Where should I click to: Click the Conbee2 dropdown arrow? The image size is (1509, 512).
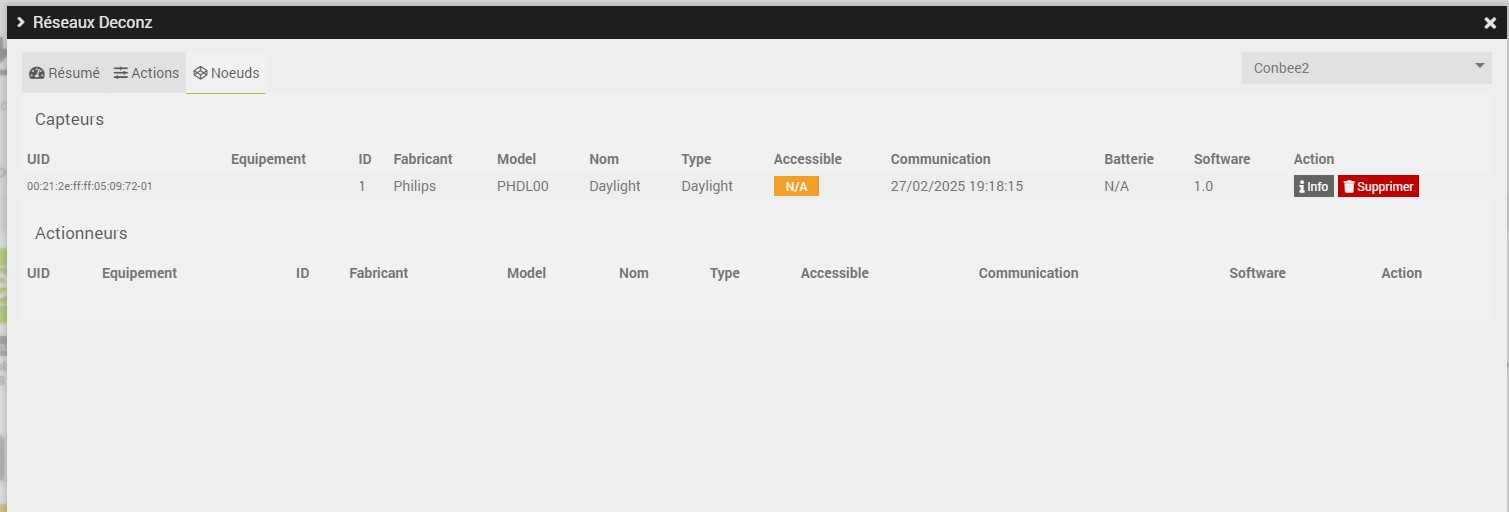click(1479, 66)
